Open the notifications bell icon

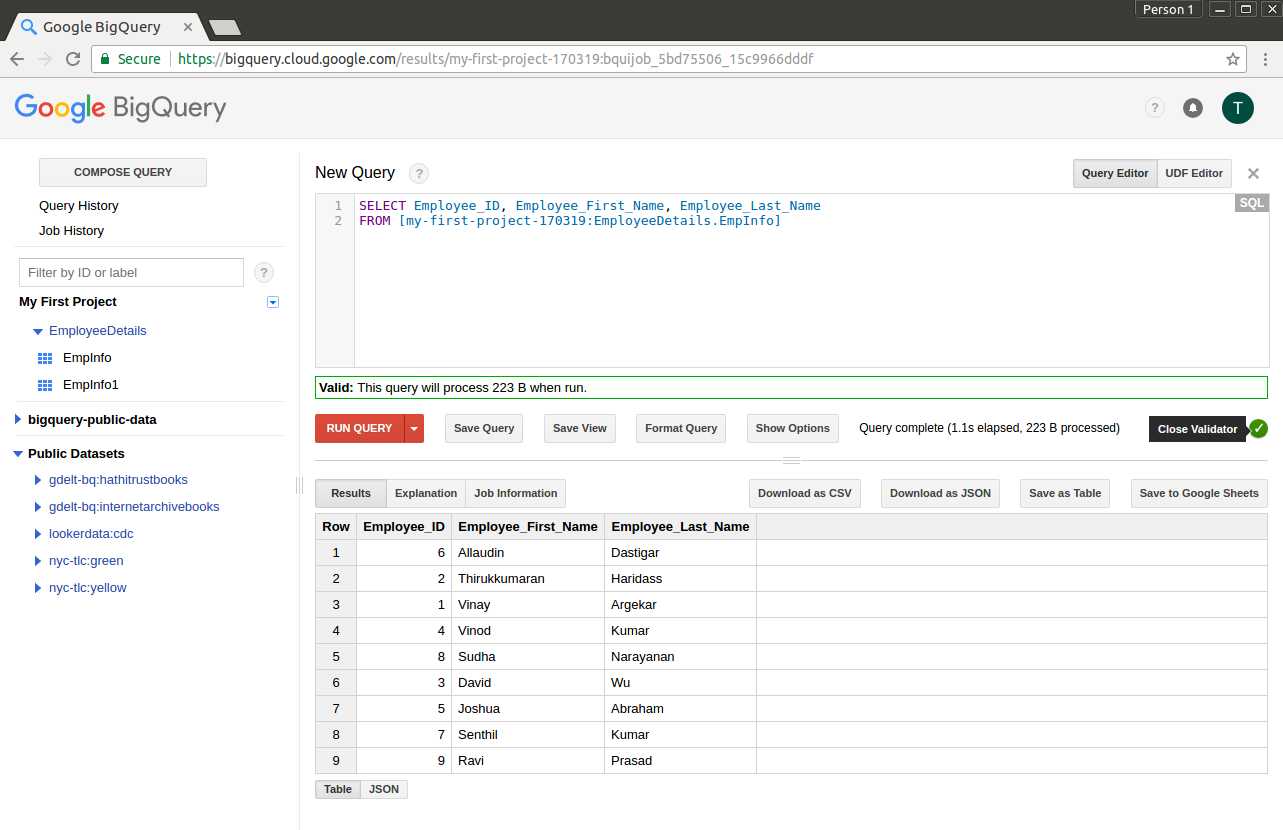click(x=1193, y=108)
